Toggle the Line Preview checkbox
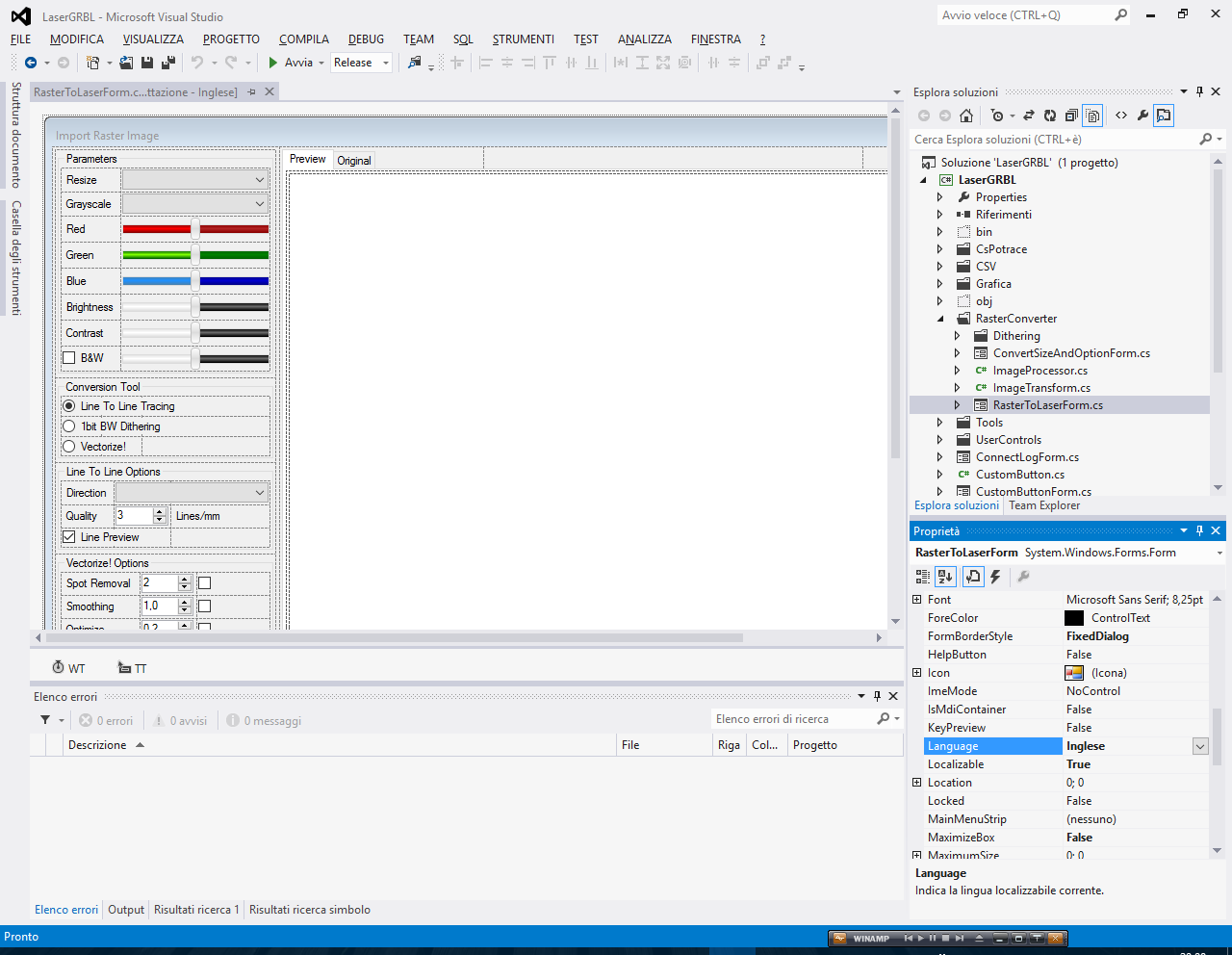This screenshot has width=1232, height=955. 69,537
